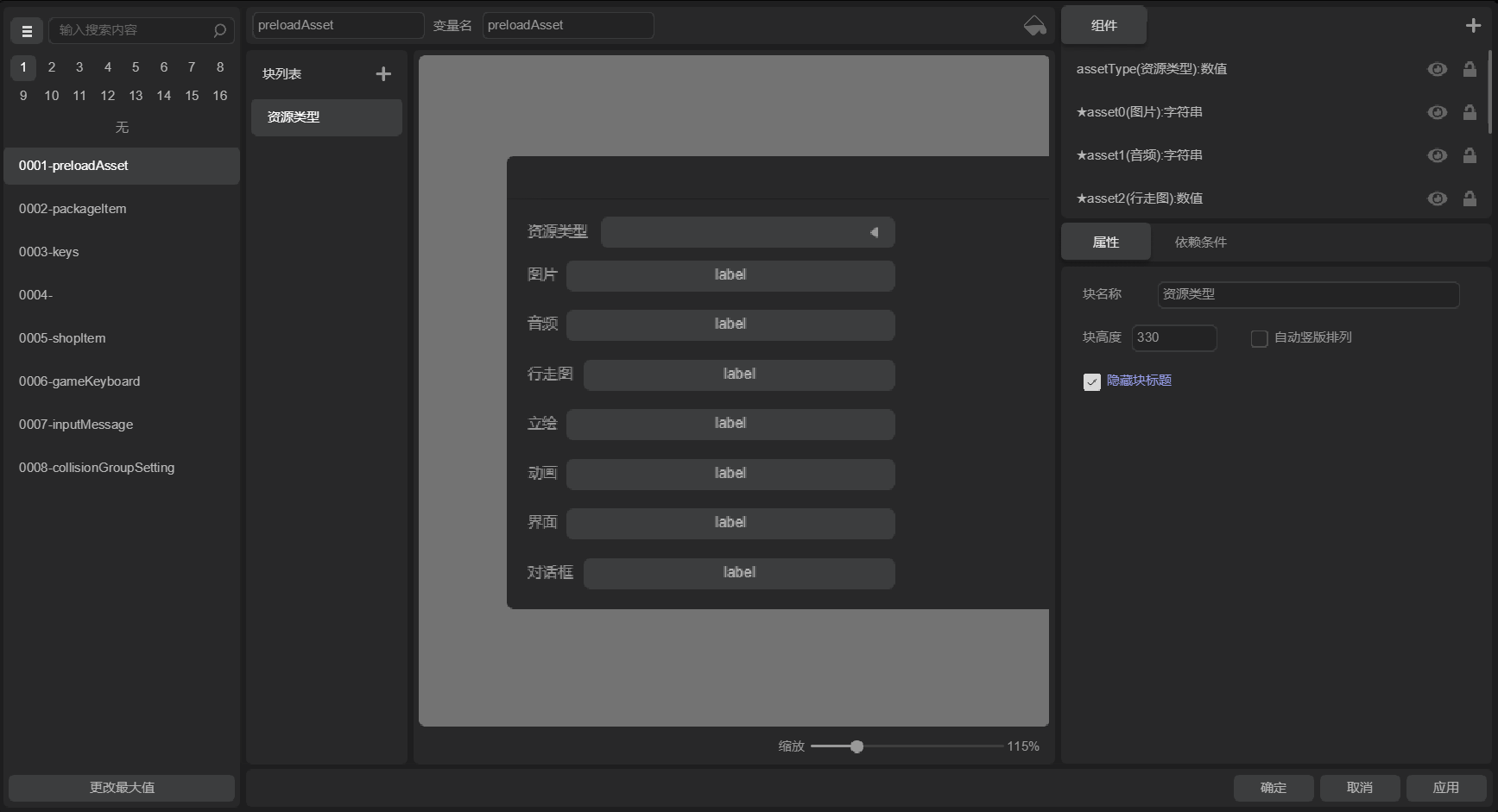Click the 确定 button
This screenshot has width=1498, height=812.
[1274, 788]
